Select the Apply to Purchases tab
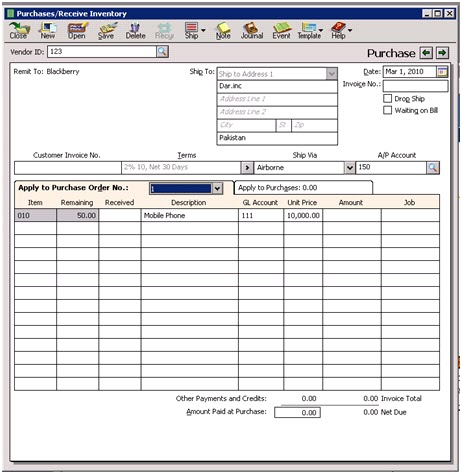Screen dimensions: 462x474 point(303,188)
